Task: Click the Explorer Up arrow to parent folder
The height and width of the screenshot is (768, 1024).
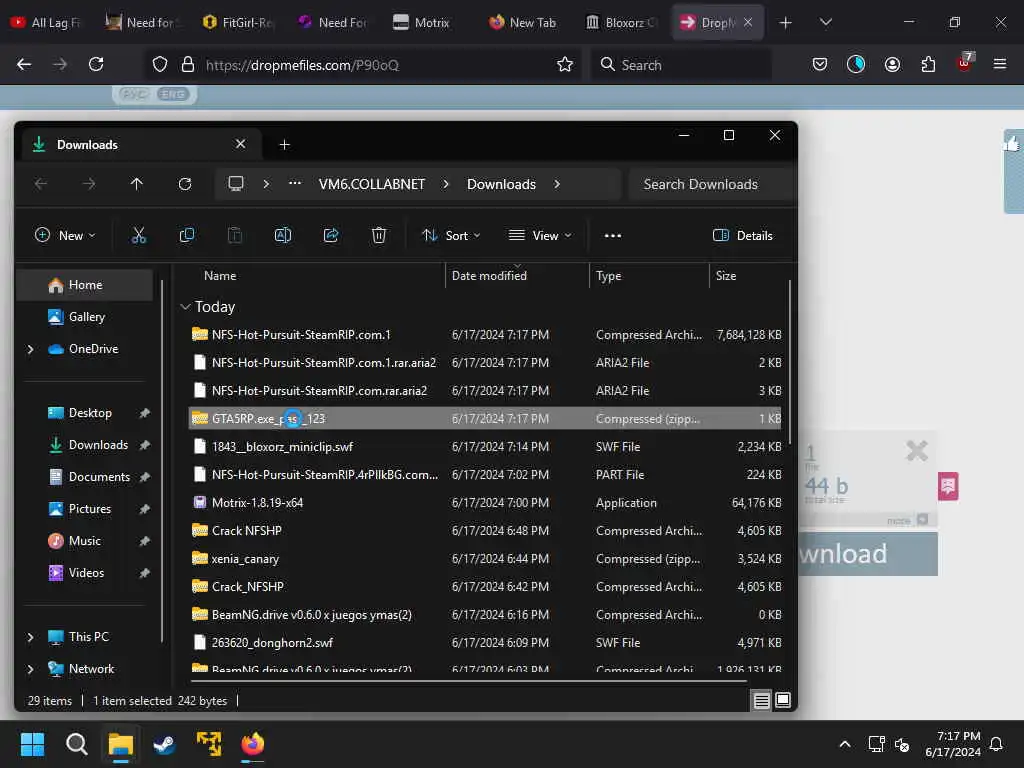Action: point(136,184)
